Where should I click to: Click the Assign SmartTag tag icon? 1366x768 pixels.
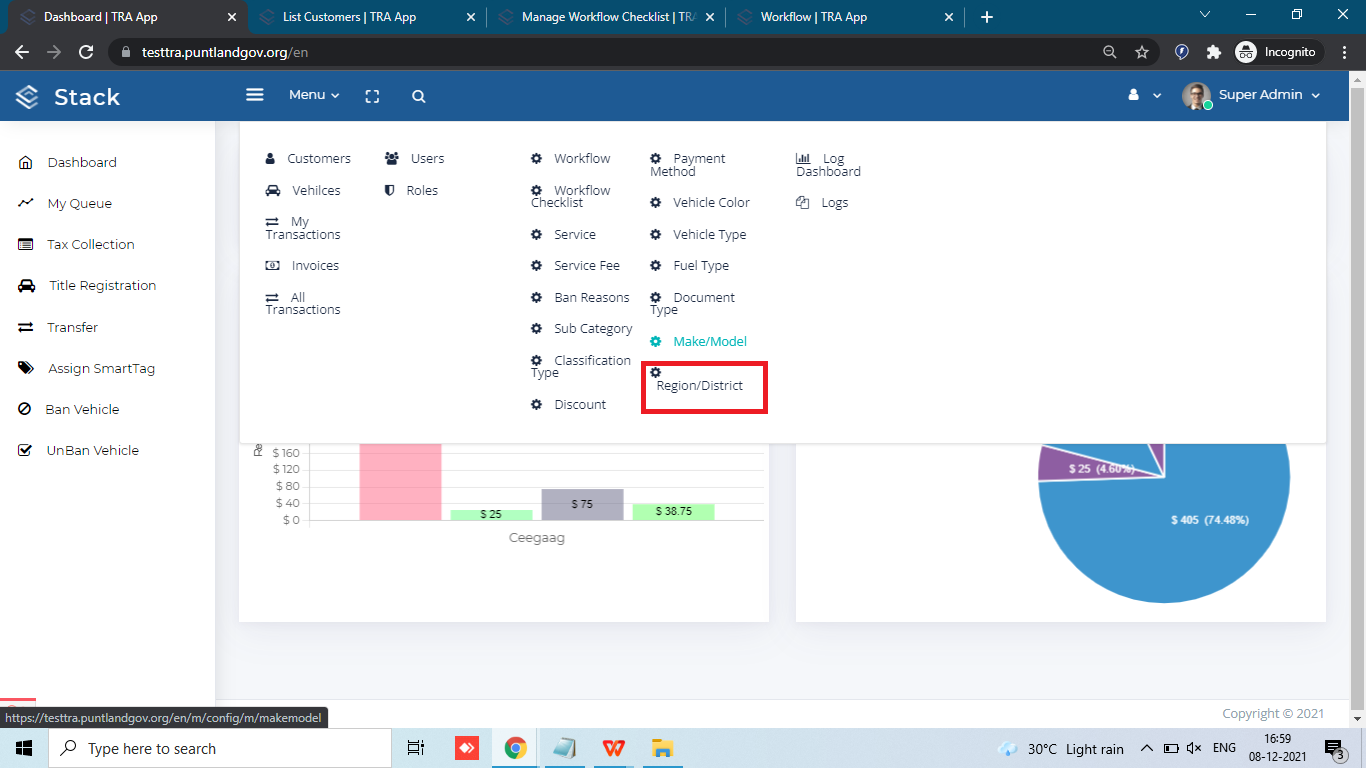click(x=26, y=368)
